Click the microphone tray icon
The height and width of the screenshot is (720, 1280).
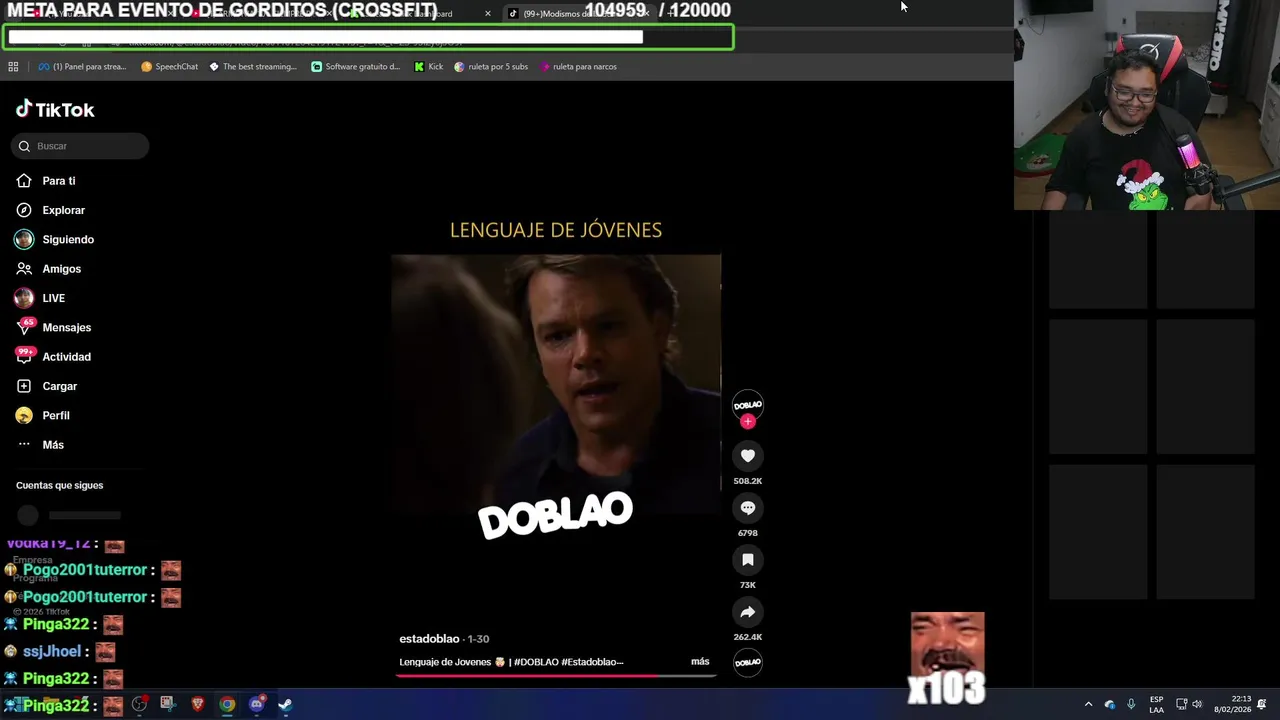tap(1131, 704)
